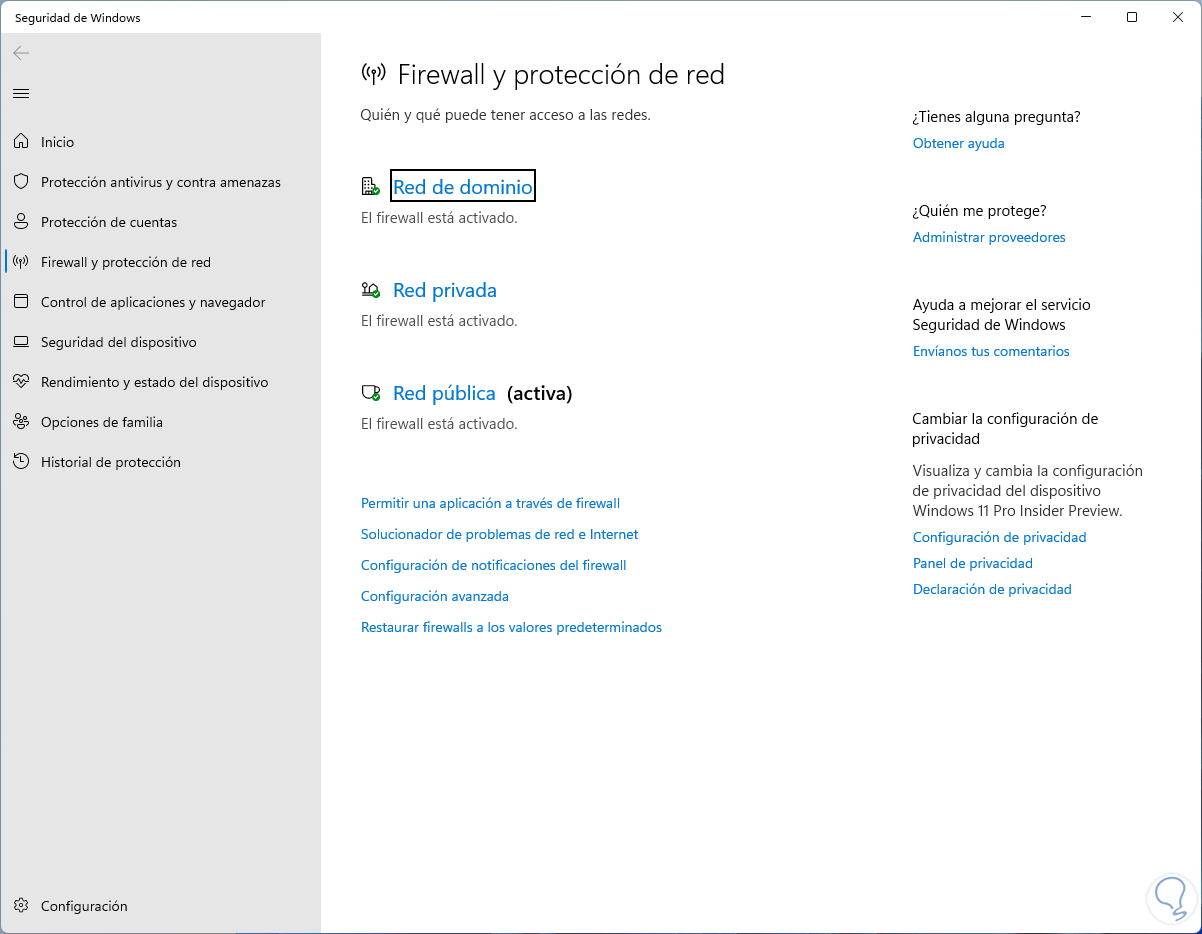Click the device performance heart icon

coord(21,382)
